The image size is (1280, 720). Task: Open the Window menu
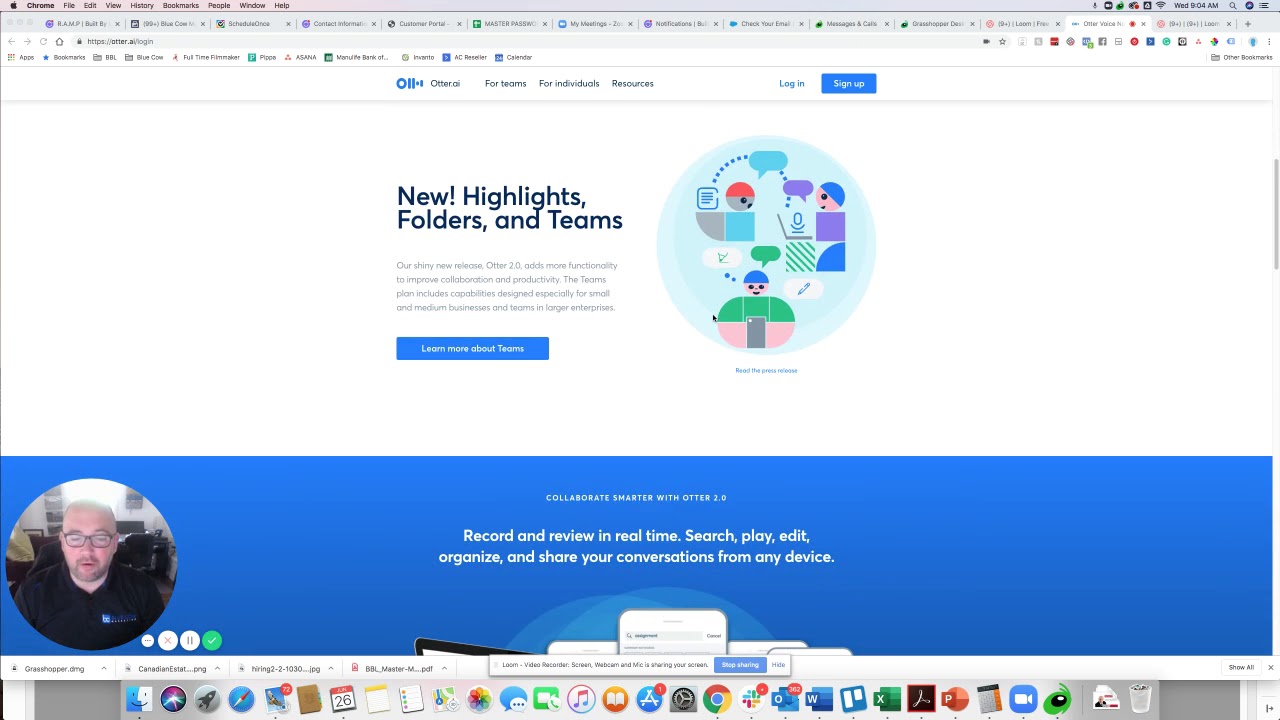[x=252, y=6]
